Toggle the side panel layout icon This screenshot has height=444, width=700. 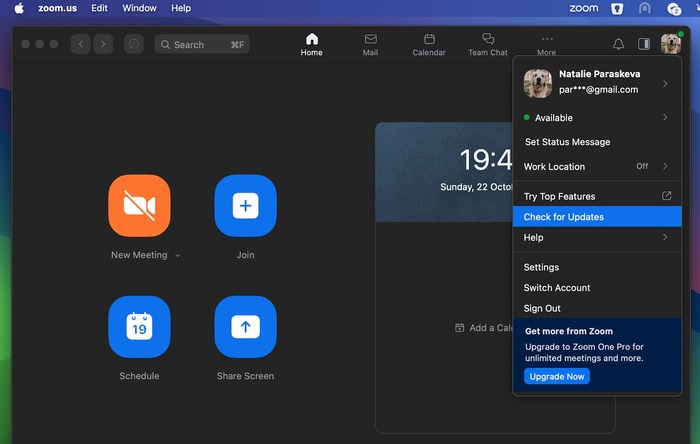pyautogui.click(x=644, y=44)
